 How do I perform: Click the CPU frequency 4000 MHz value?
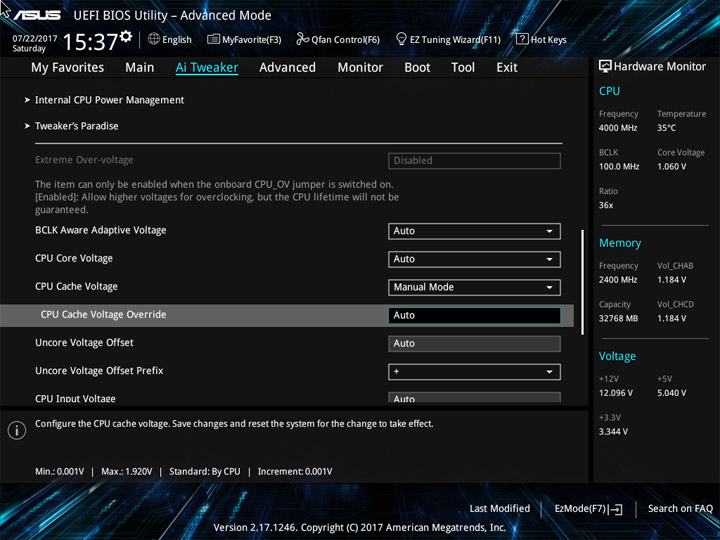(618, 128)
